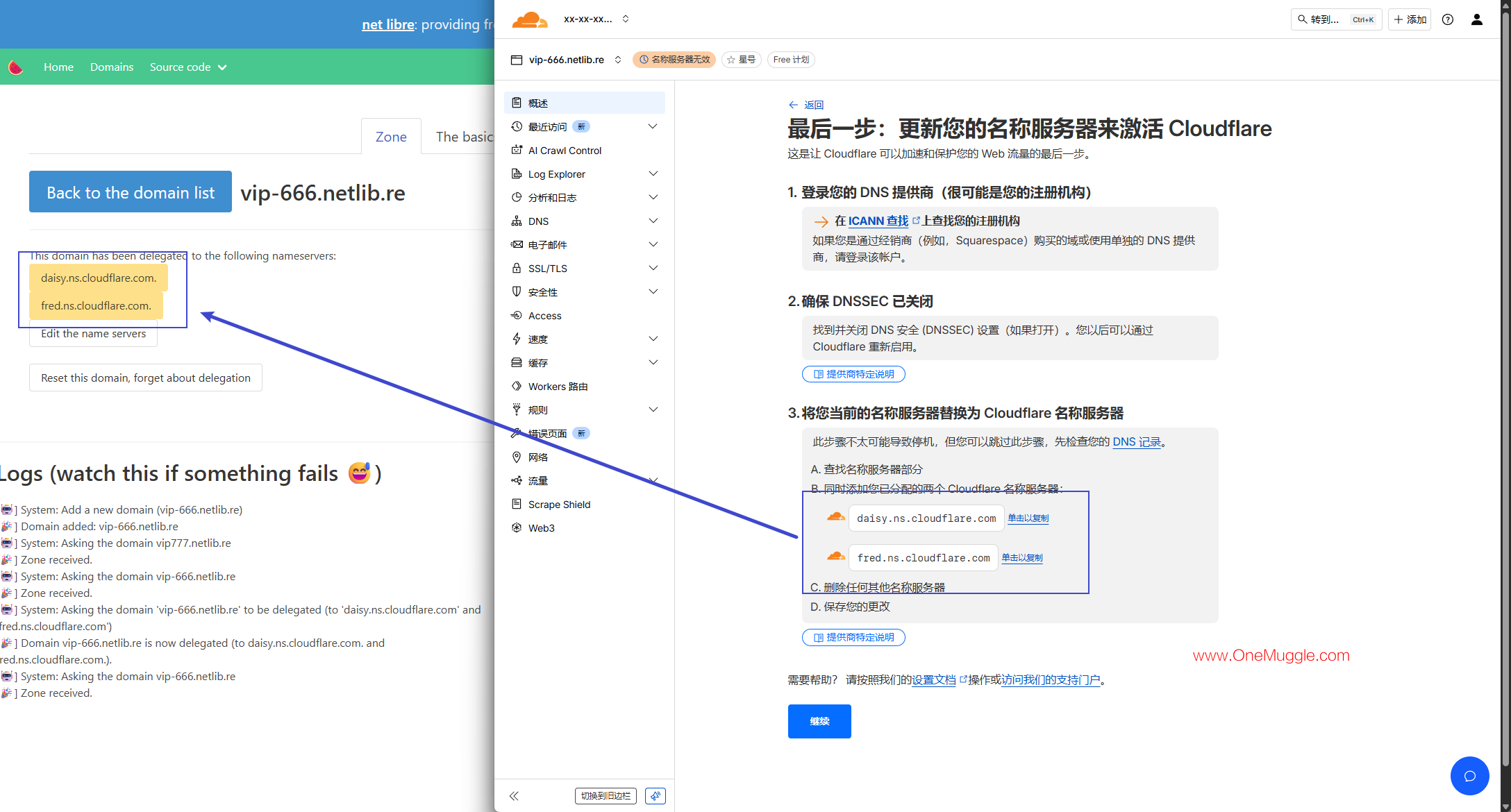Open Domains in net libre navbar
Image resolution: width=1511 pixels, height=812 pixels.
112,67
